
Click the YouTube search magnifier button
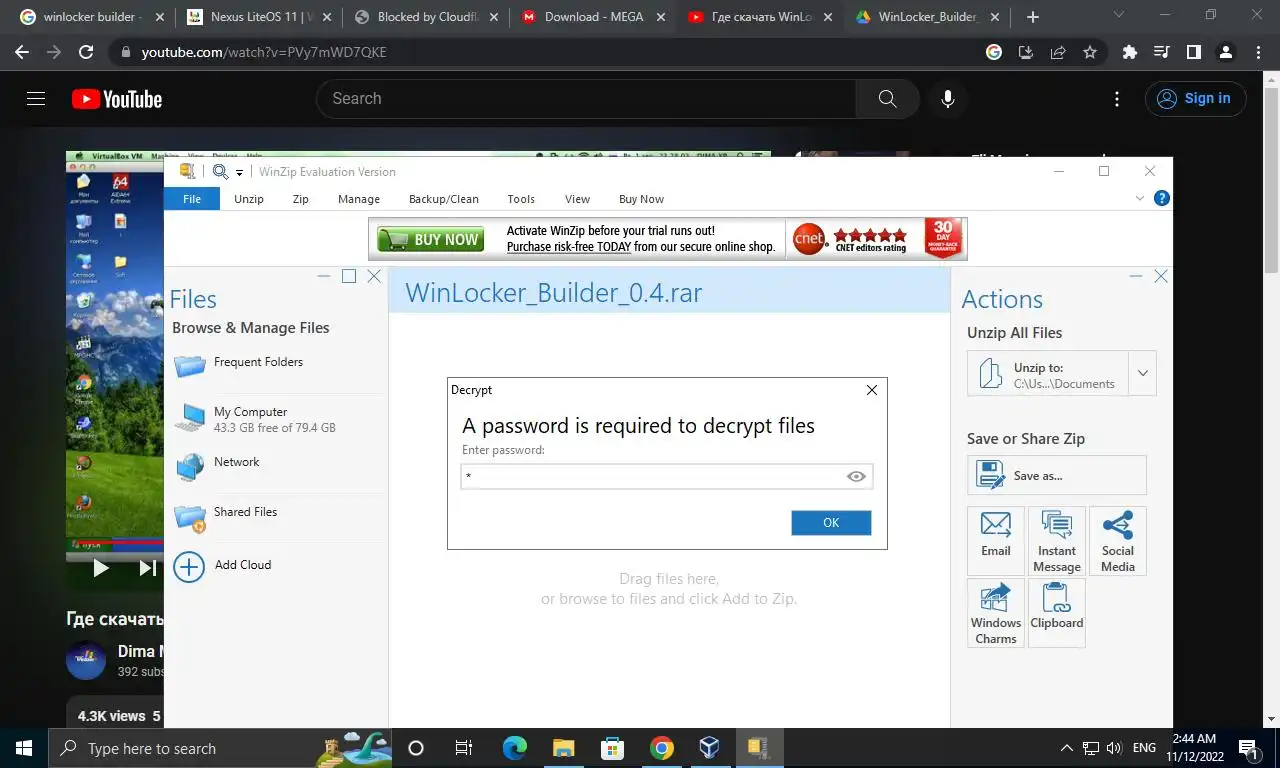click(888, 99)
